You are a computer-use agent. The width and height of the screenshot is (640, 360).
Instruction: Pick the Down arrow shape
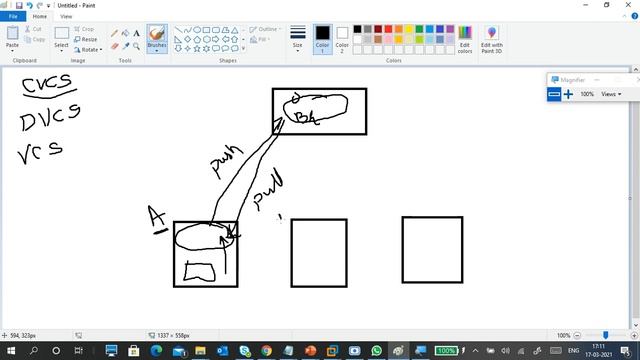coord(178,49)
